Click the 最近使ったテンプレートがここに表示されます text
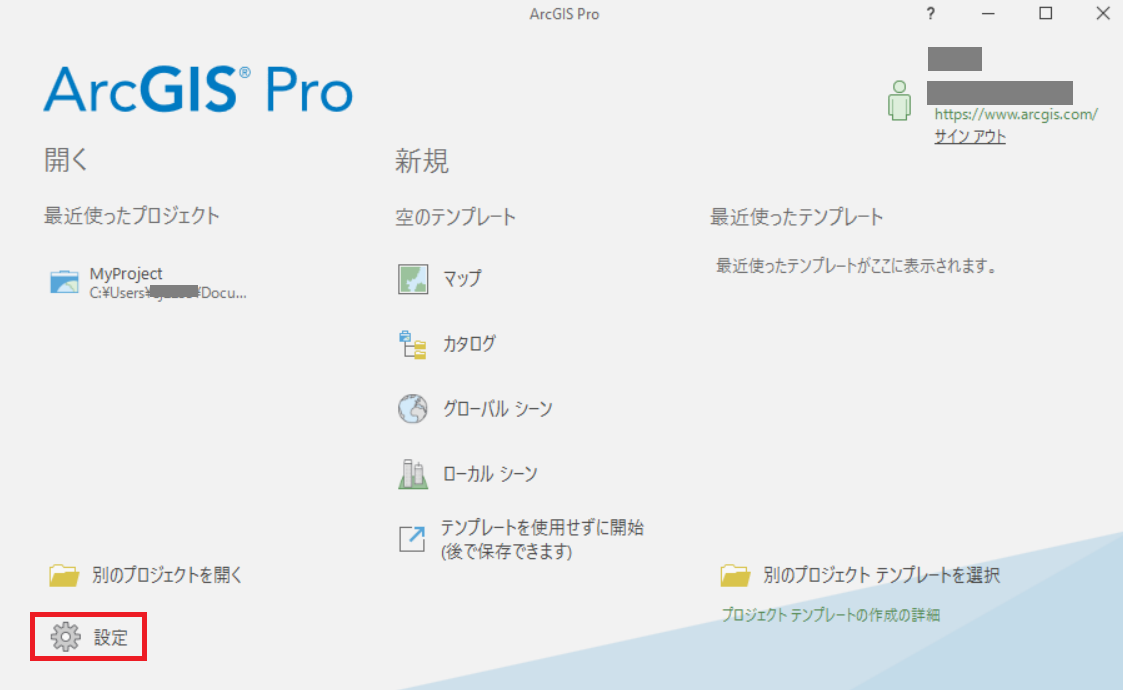This screenshot has height=690, width=1123. pos(857,267)
